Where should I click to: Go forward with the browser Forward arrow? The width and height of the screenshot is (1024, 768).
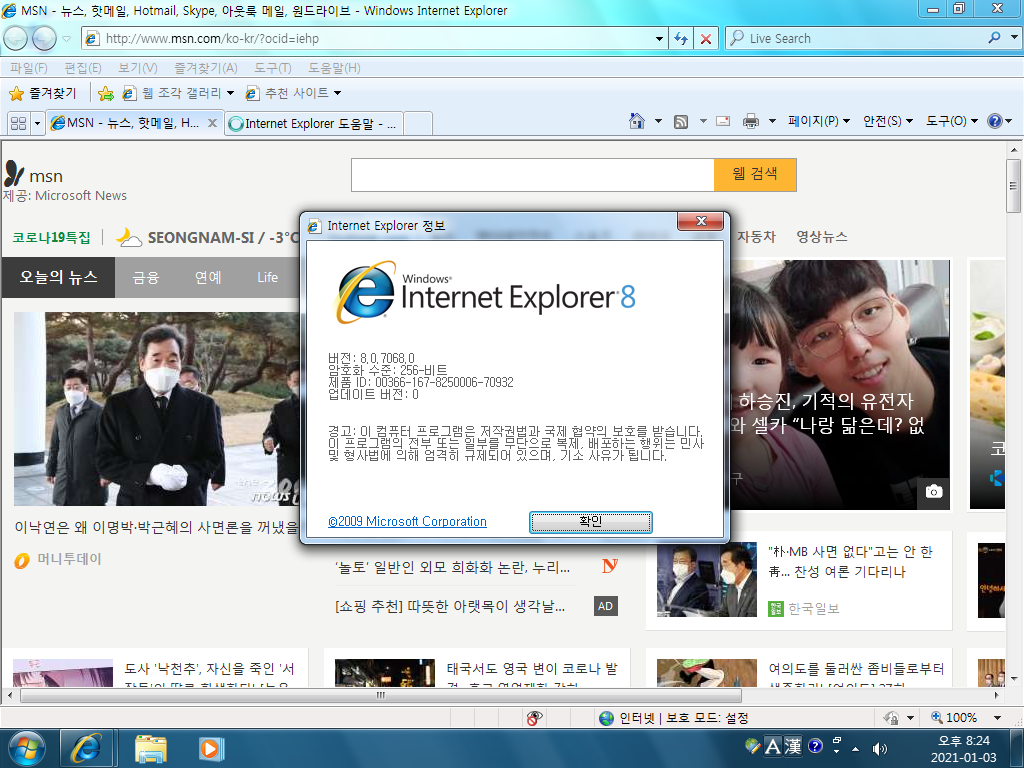[x=44, y=39]
